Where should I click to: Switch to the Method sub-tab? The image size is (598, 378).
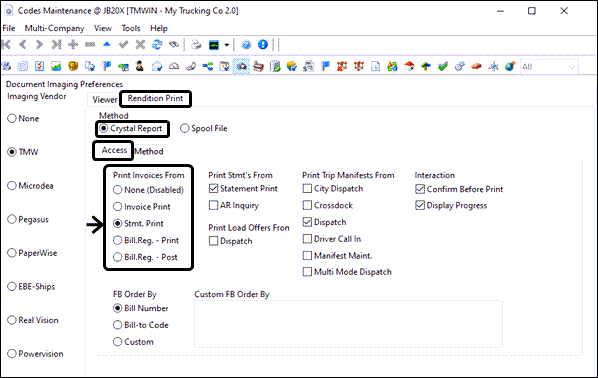[x=149, y=151]
